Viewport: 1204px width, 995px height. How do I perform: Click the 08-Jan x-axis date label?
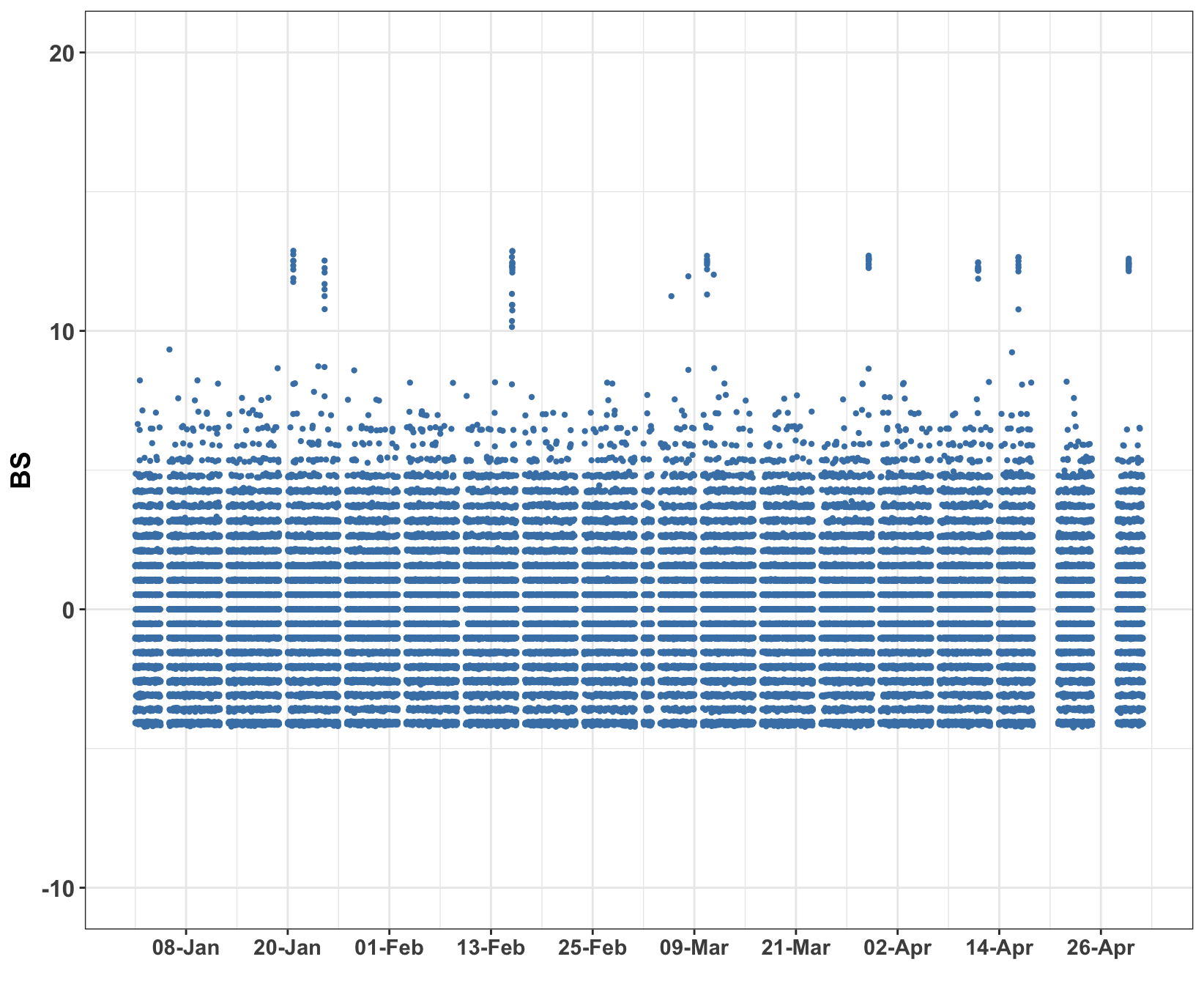tap(185, 948)
